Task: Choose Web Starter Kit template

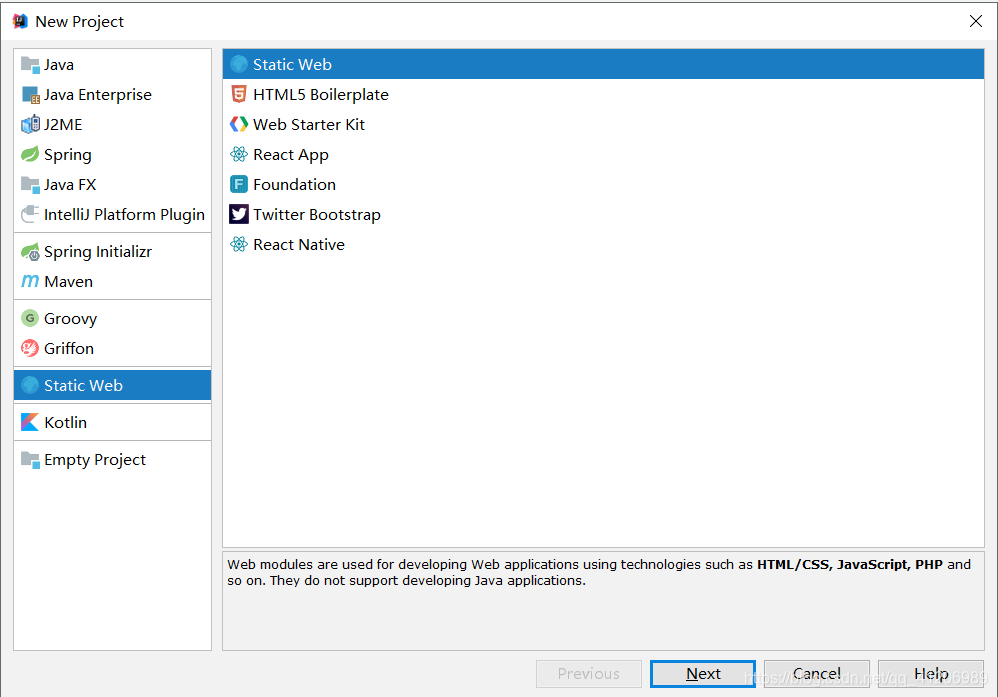Action: (603, 124)
